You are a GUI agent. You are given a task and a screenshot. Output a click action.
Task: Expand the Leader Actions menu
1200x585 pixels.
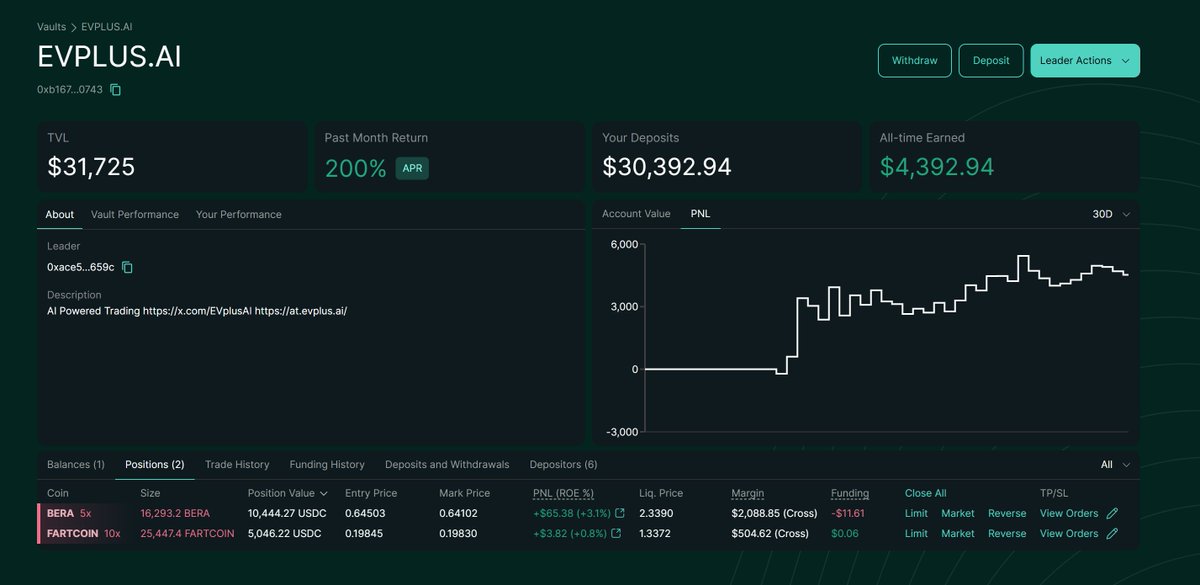[1085, 60]
